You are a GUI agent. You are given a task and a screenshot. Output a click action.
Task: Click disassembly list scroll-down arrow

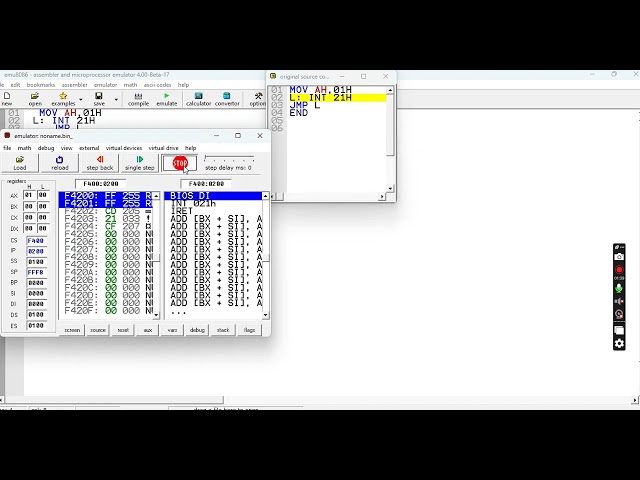266,315
